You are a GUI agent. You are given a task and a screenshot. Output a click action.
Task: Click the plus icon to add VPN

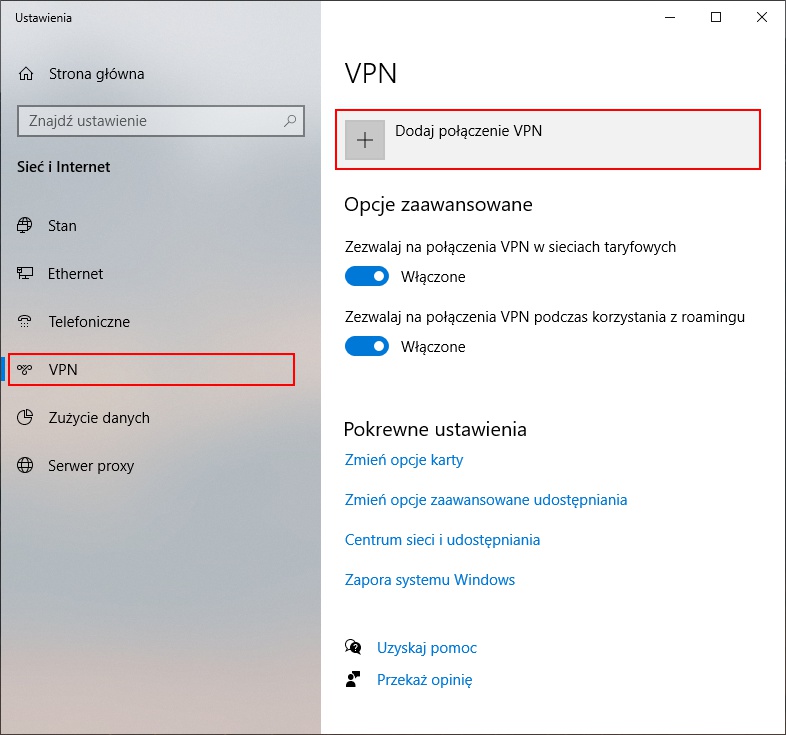(365, 140)
